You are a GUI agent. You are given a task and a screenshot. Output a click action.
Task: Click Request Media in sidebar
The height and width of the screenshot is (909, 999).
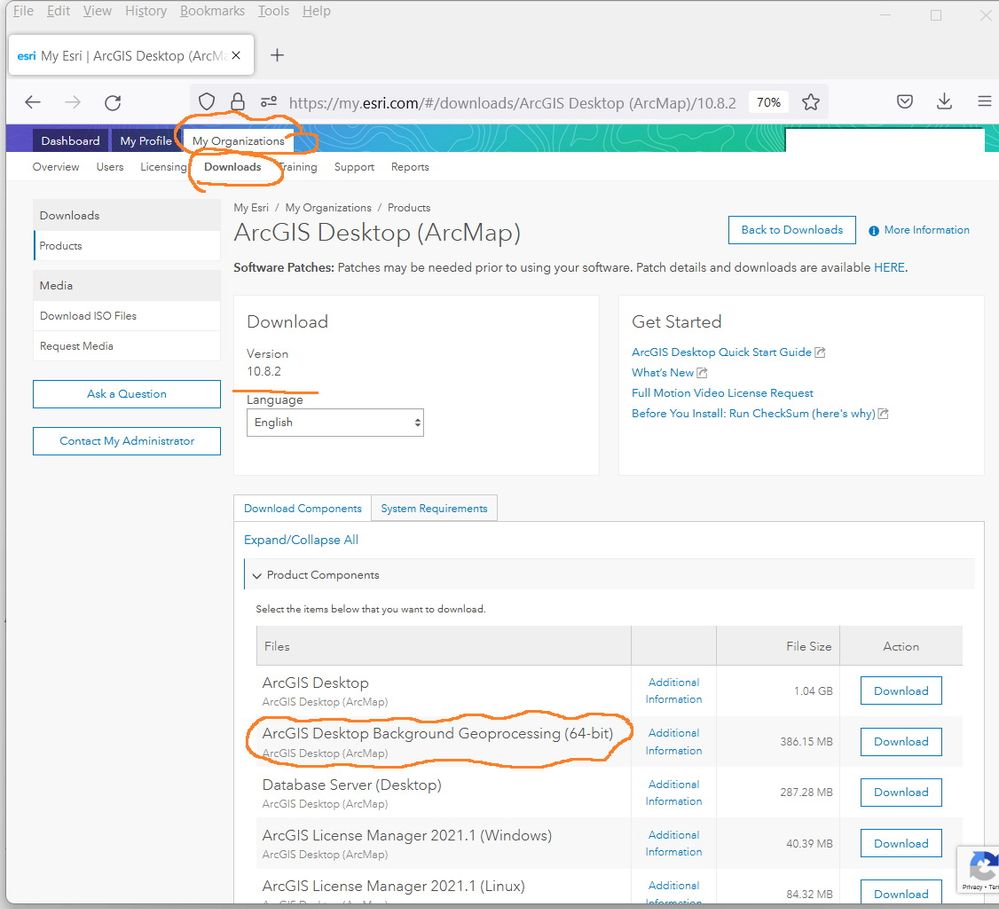[x=127, y=346]
